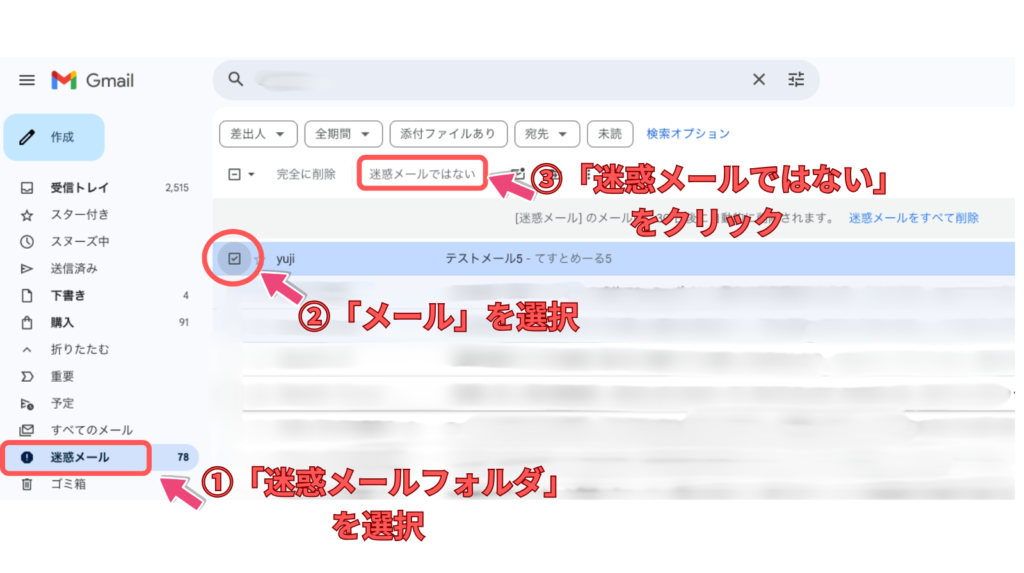Viewport: 1024px width, 573px height.
Task: Open the main menu hamburger icon
Action: pos(27,80)
